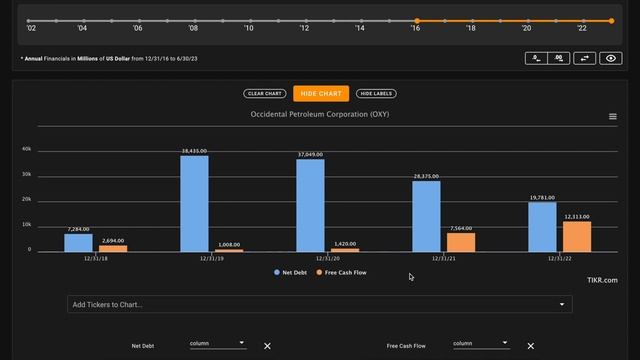
Task: Click the 40k y-axis label
Action: click(x=26, y=149)
